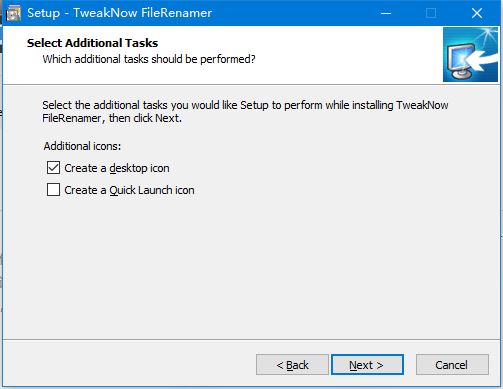Click the "Select Additional Tasks" heading
Screen dimensions: 503x389
(92, 43)
